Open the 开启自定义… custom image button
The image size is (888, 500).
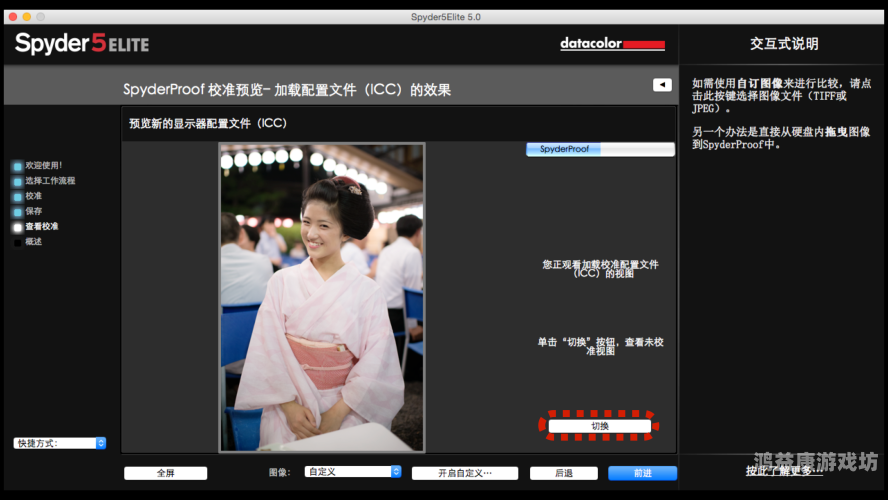[x=464, y=473]
